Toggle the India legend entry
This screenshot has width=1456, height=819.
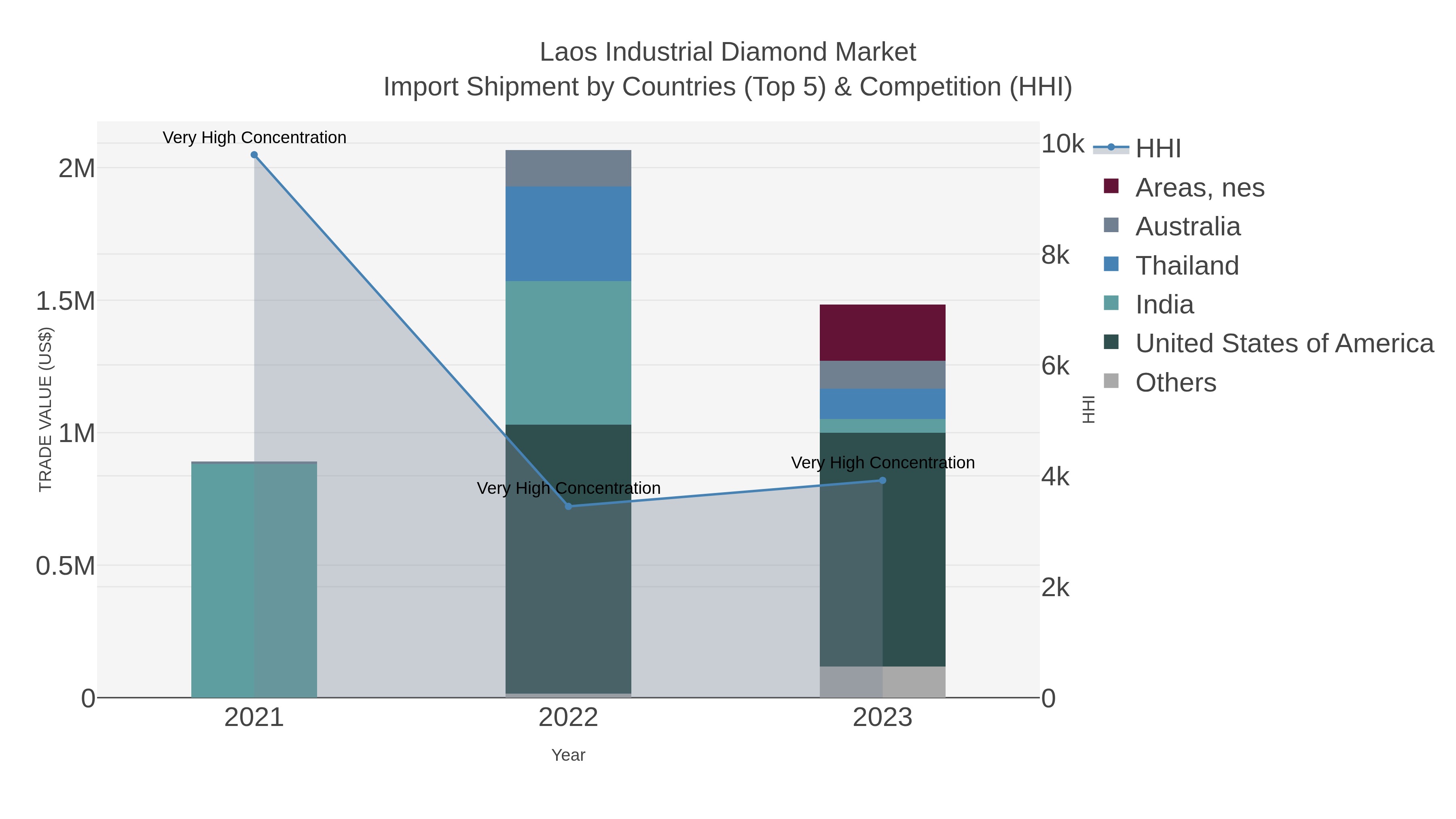pos(1149,304)
